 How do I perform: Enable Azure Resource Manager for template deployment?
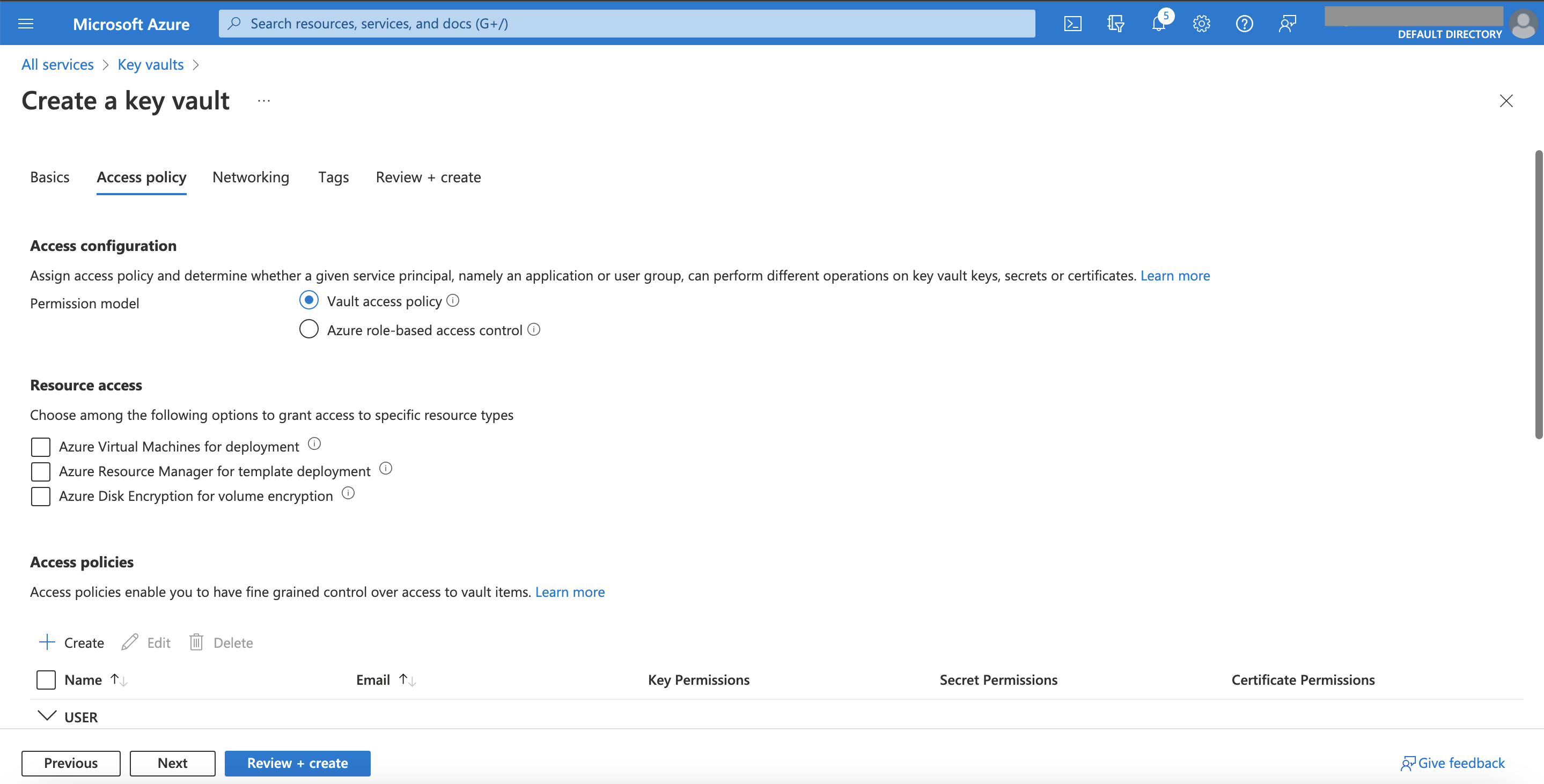coord(40,471)
